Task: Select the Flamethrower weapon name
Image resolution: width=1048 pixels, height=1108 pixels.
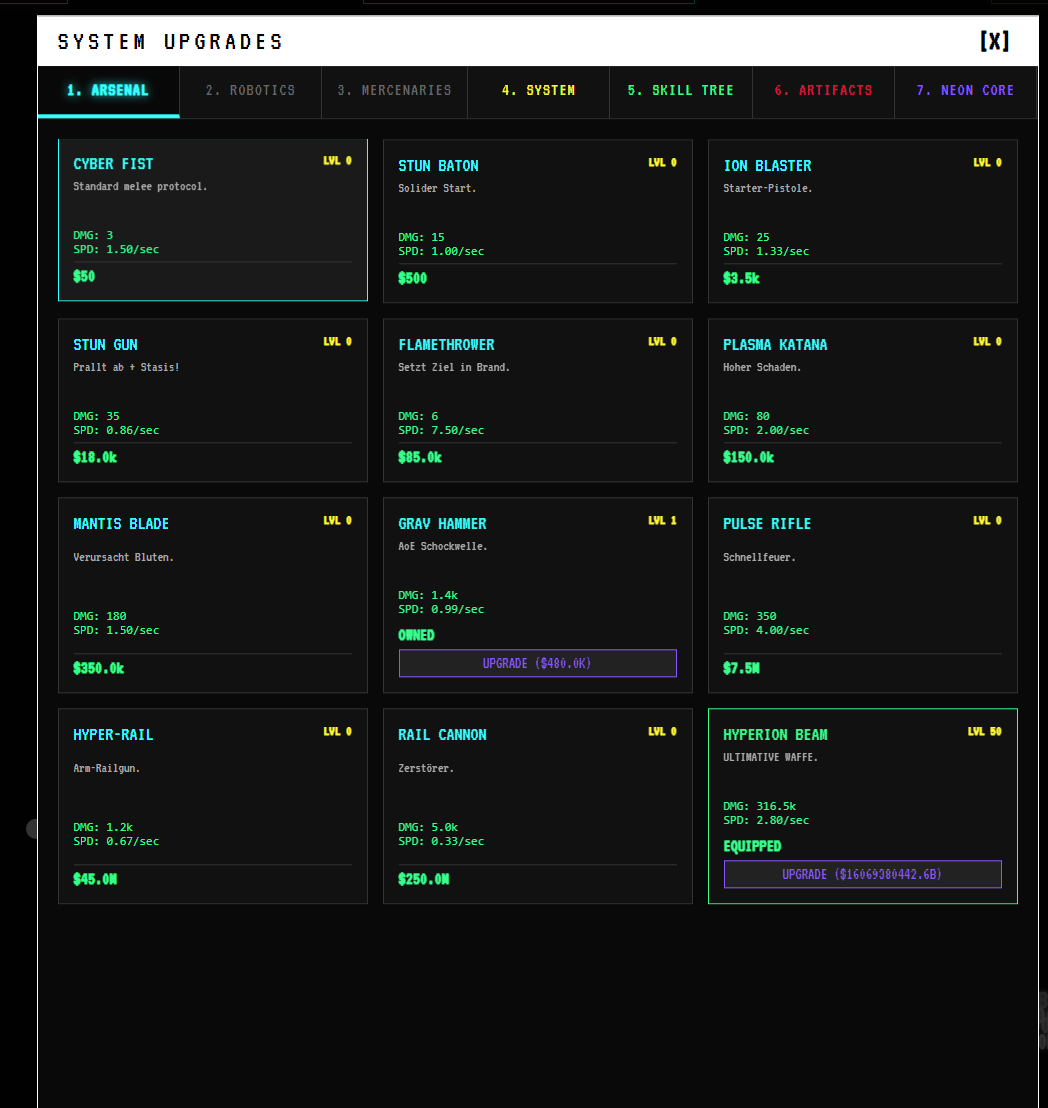Action: tap(446, 345)
